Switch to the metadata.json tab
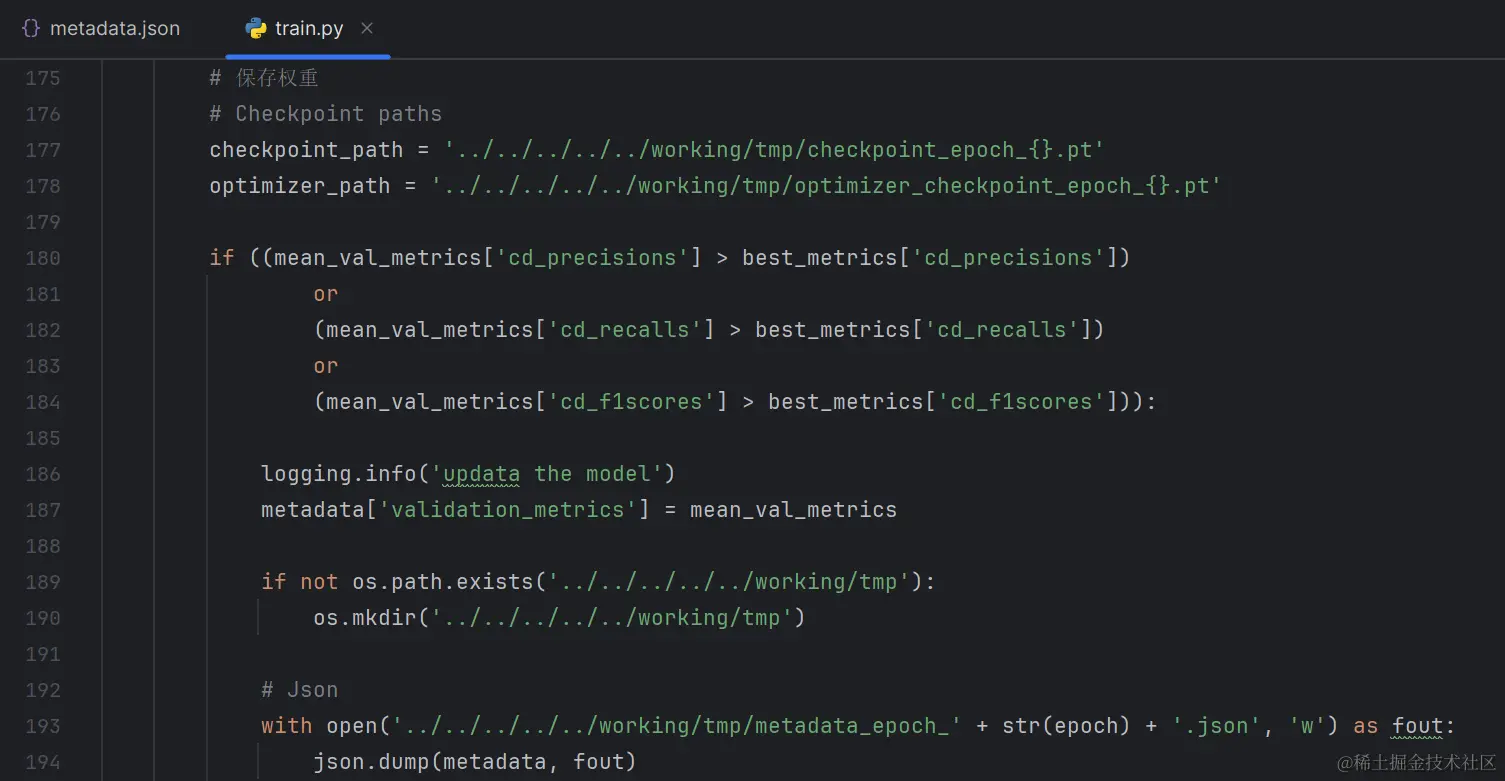 click(x=114, y=29)
